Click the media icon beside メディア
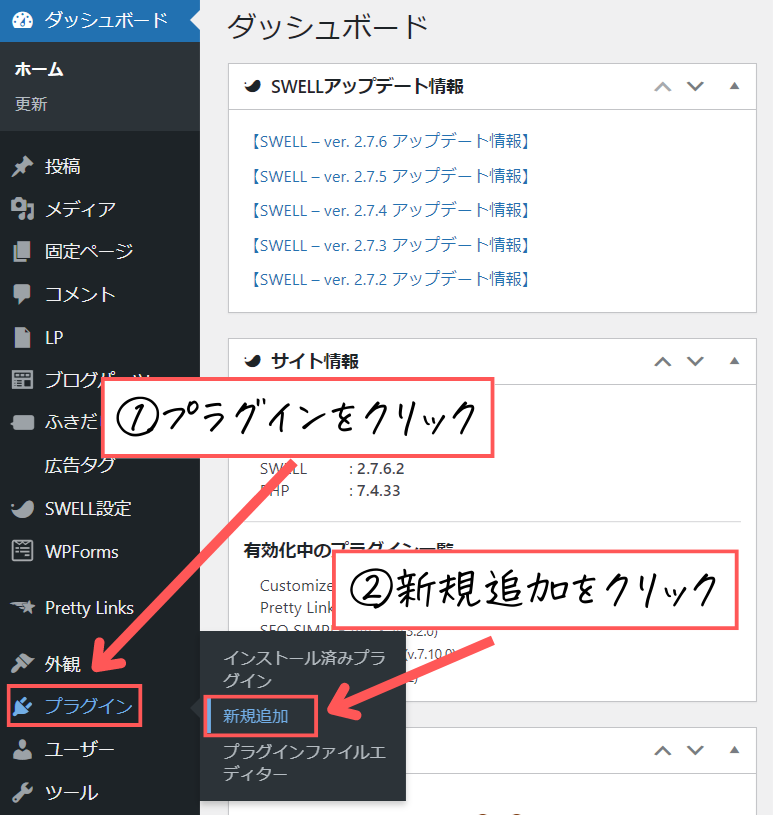The image size is (773, 815). click(22, 209)
